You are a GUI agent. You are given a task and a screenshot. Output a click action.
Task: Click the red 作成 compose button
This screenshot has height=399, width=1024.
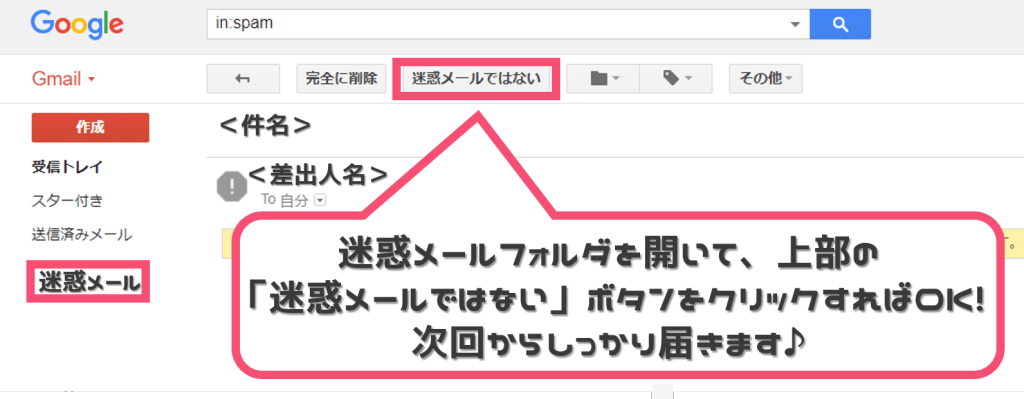90,127
